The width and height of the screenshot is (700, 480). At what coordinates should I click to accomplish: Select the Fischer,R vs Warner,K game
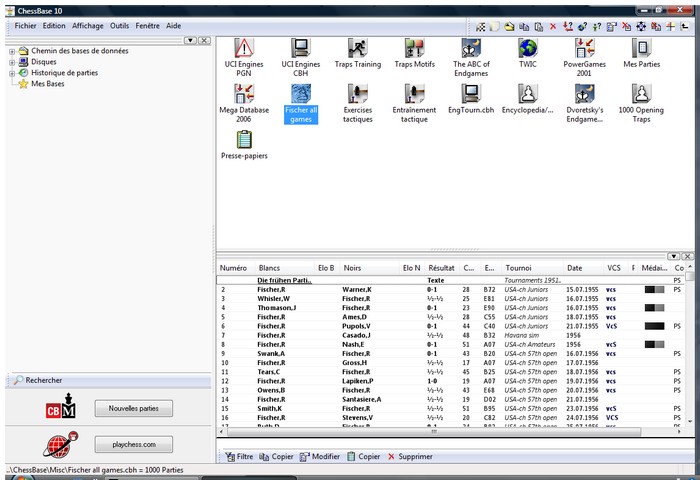[x=450, y=290]
